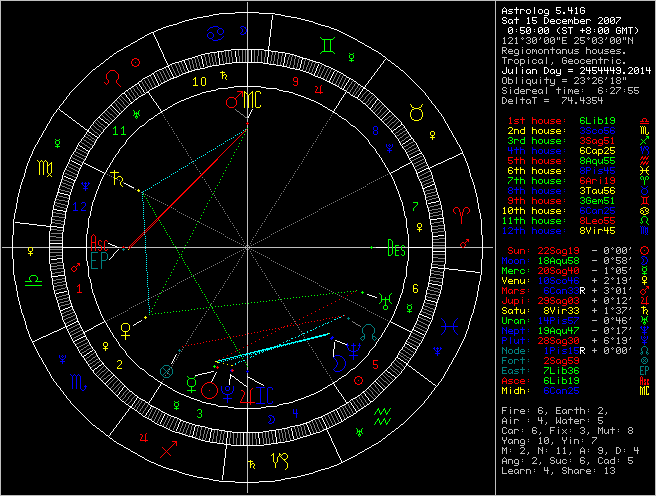Select the Des descendant label in the chart

click(x=396, y=245)
